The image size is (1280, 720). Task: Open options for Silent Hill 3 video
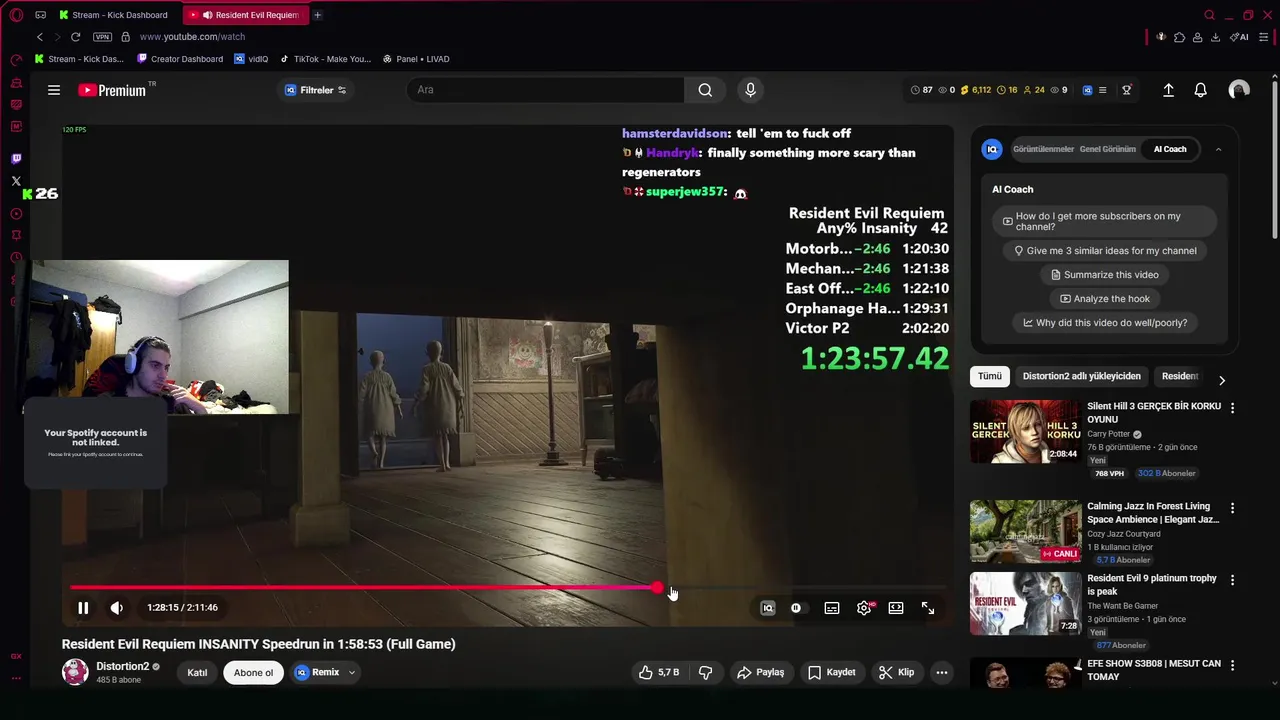coord(1232,408)
